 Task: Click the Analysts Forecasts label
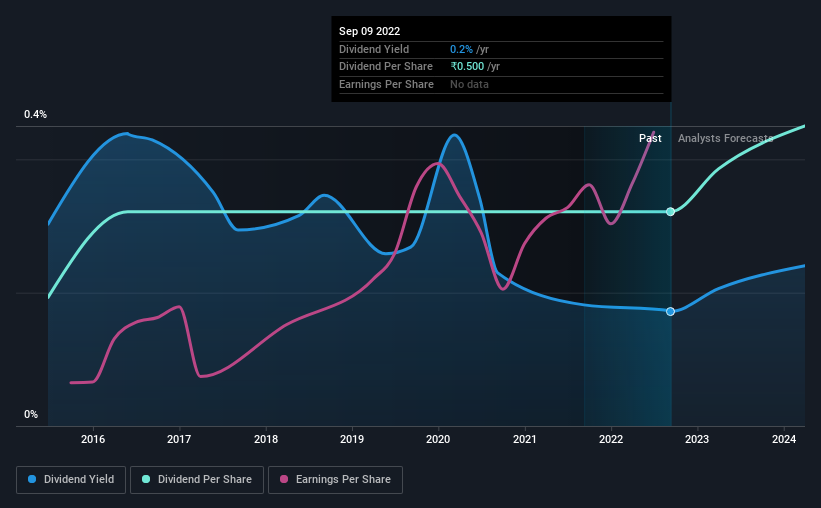coord(726,138)
